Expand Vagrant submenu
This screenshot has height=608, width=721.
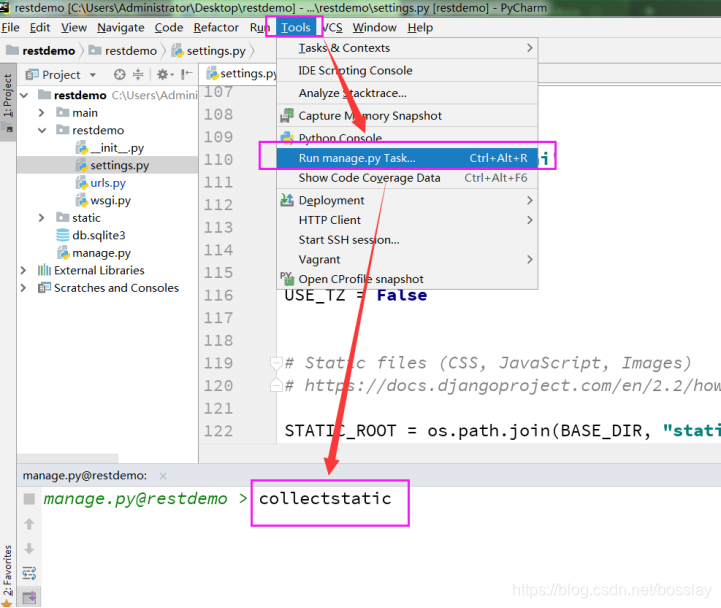coord(407,260)
